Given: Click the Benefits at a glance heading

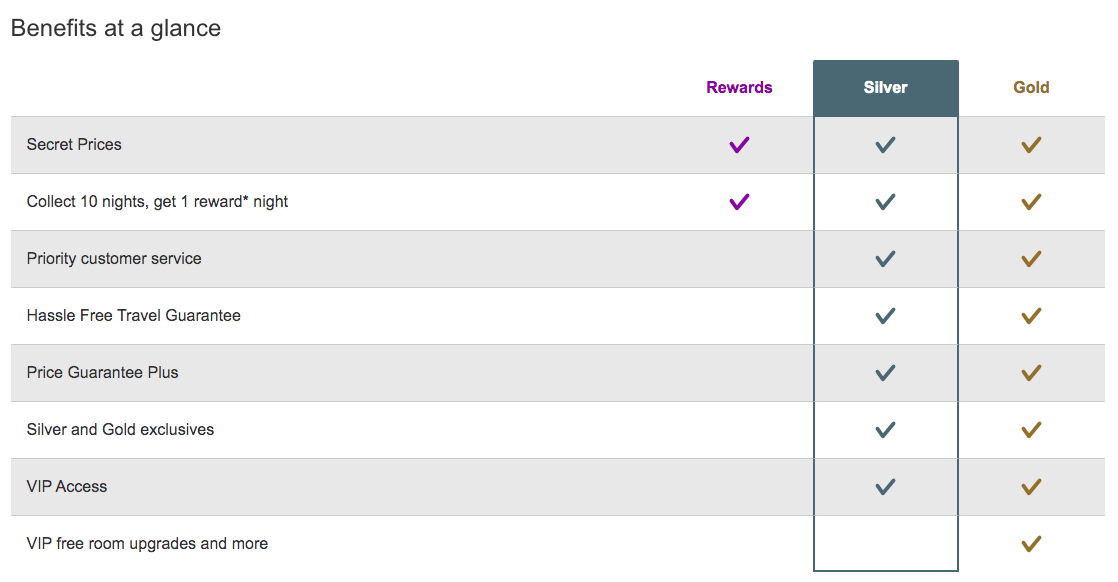Looking at the screenshot, I should 116,28.
